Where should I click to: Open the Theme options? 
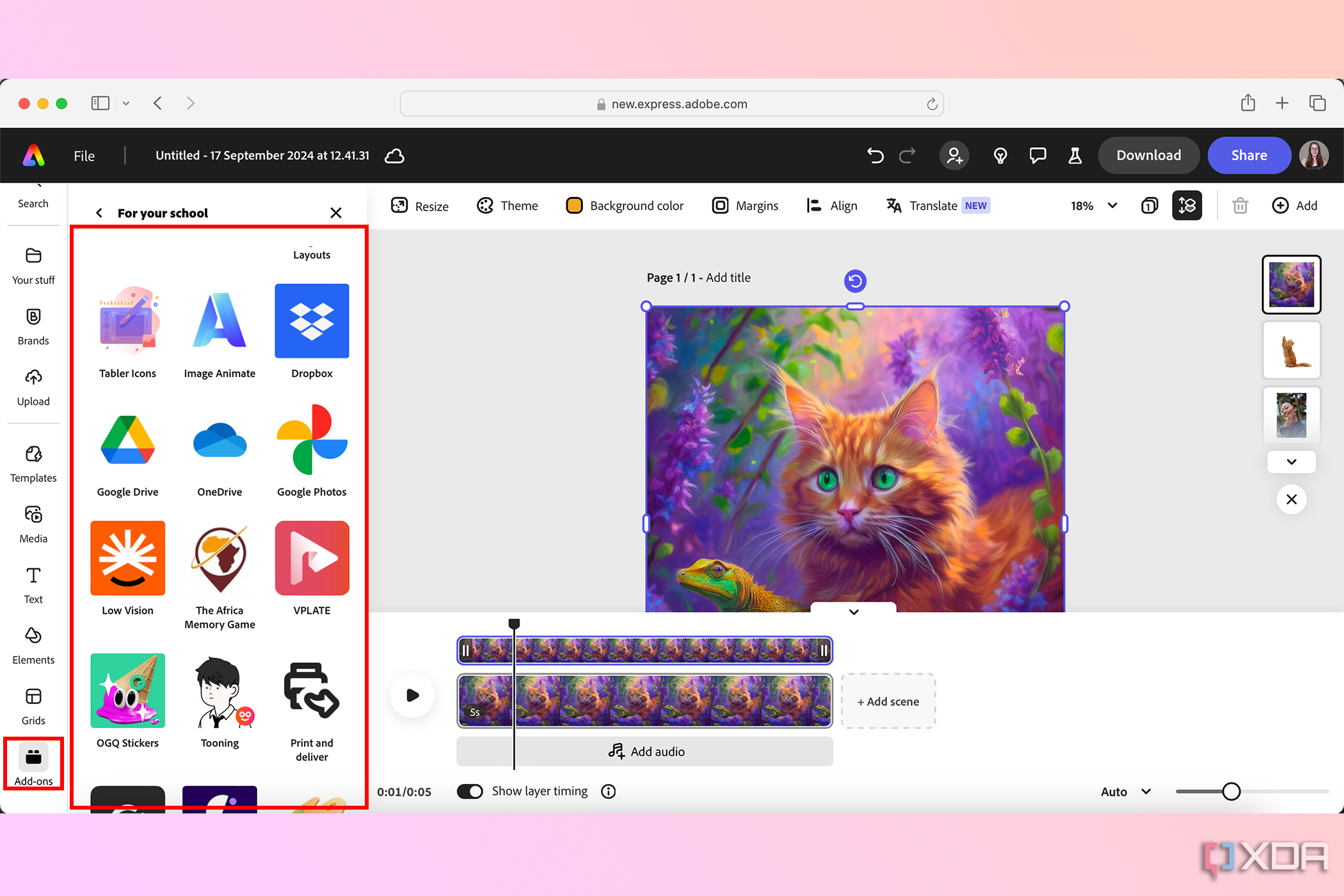(x=508, y=205)
